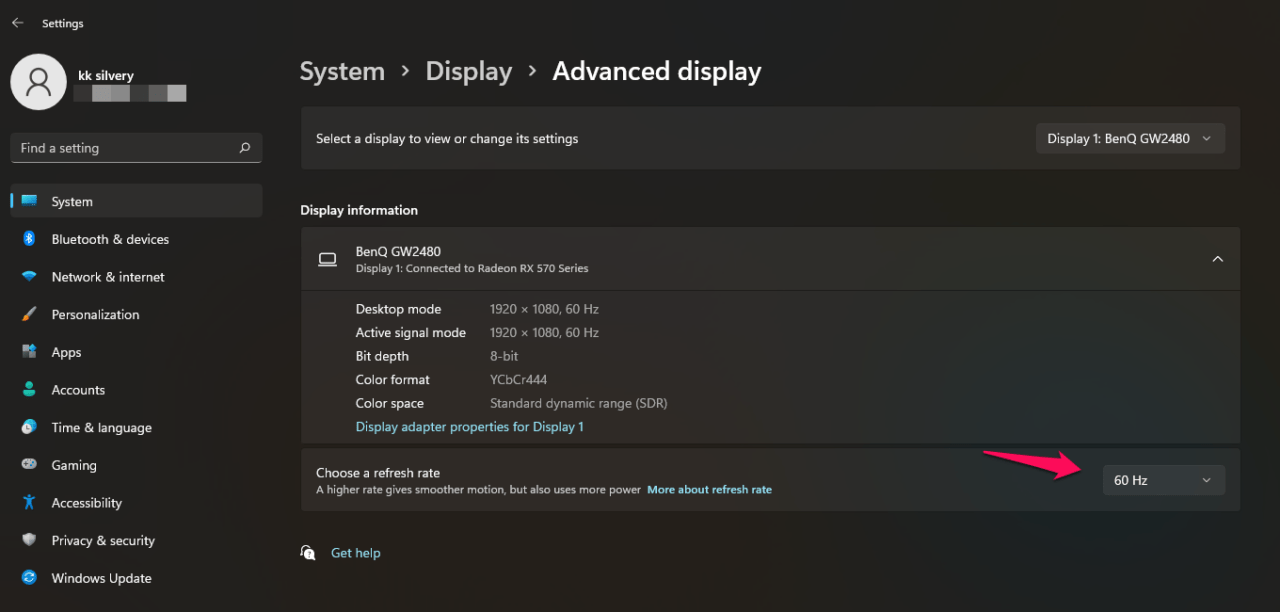
Task: Click the More about refresh rate link
Action: (x=709, y=490)
